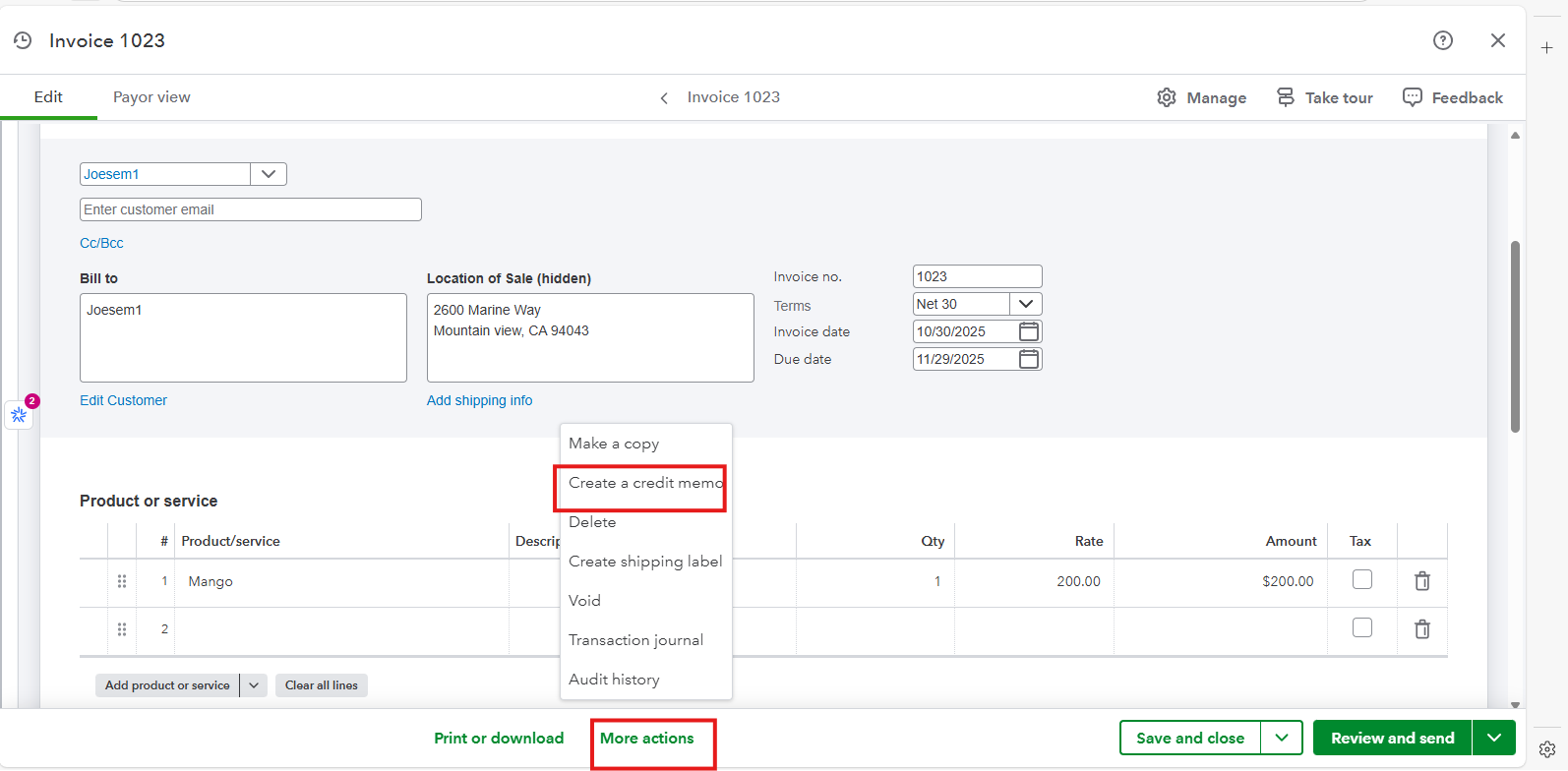Open the Manage gear settings

pos(1201,97)
